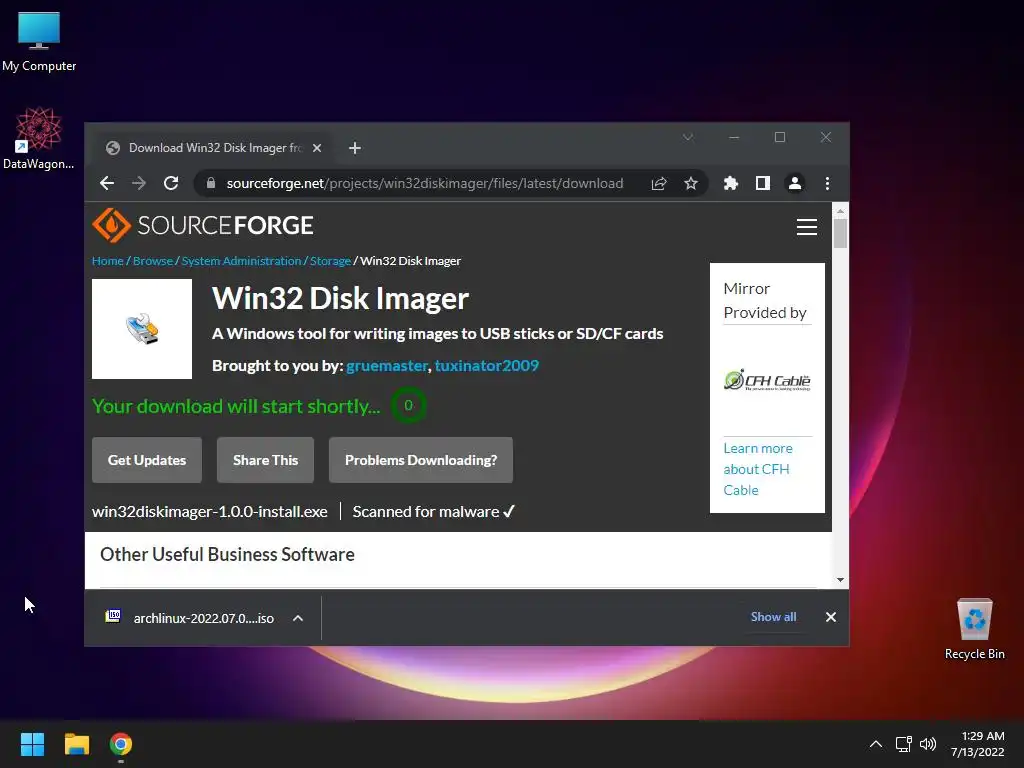Open System Administration breadcrumb link
Image resolution: width=1024 pixels, height=768 pixels.
[241, 261]
